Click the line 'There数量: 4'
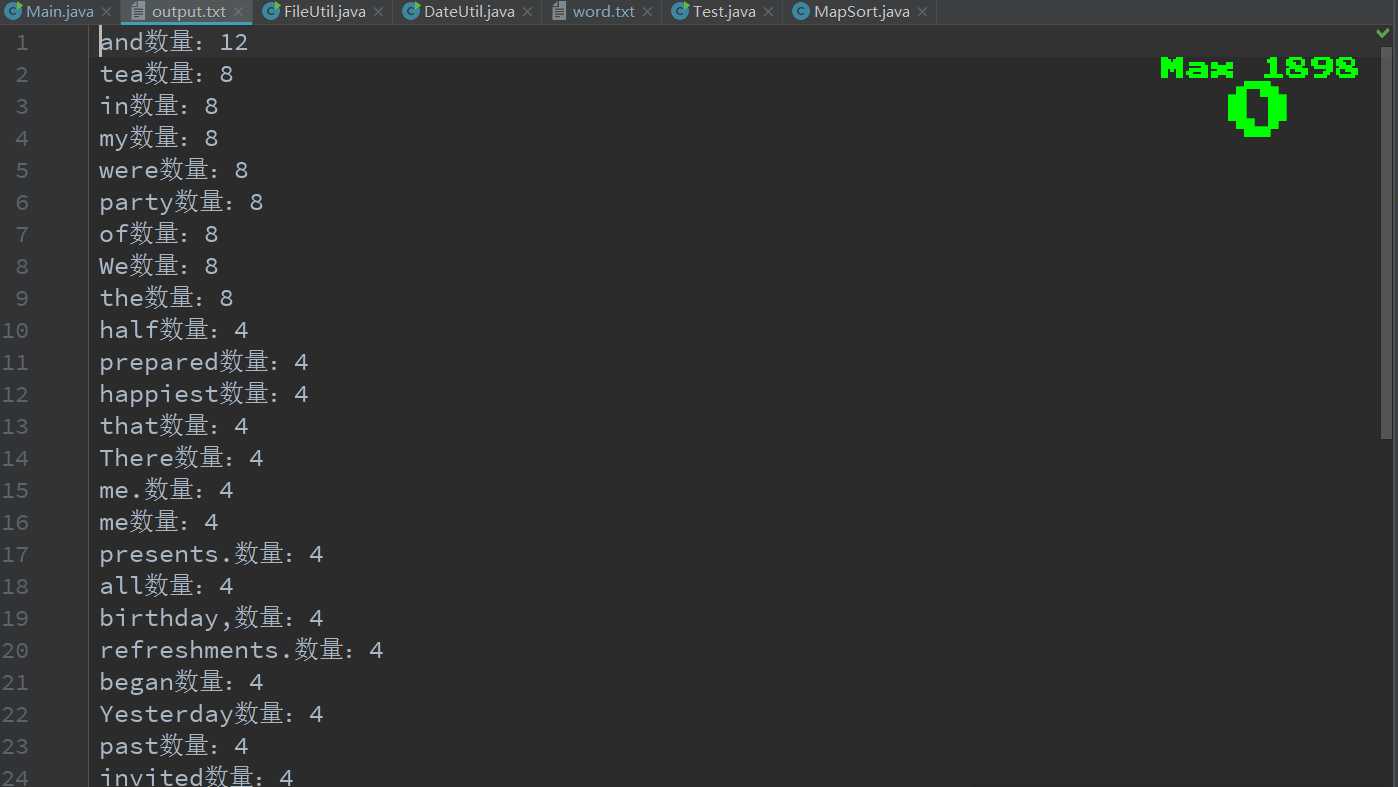Viewport: 1398px width, 787px height. pyautogui.click(x=181, y=458)
